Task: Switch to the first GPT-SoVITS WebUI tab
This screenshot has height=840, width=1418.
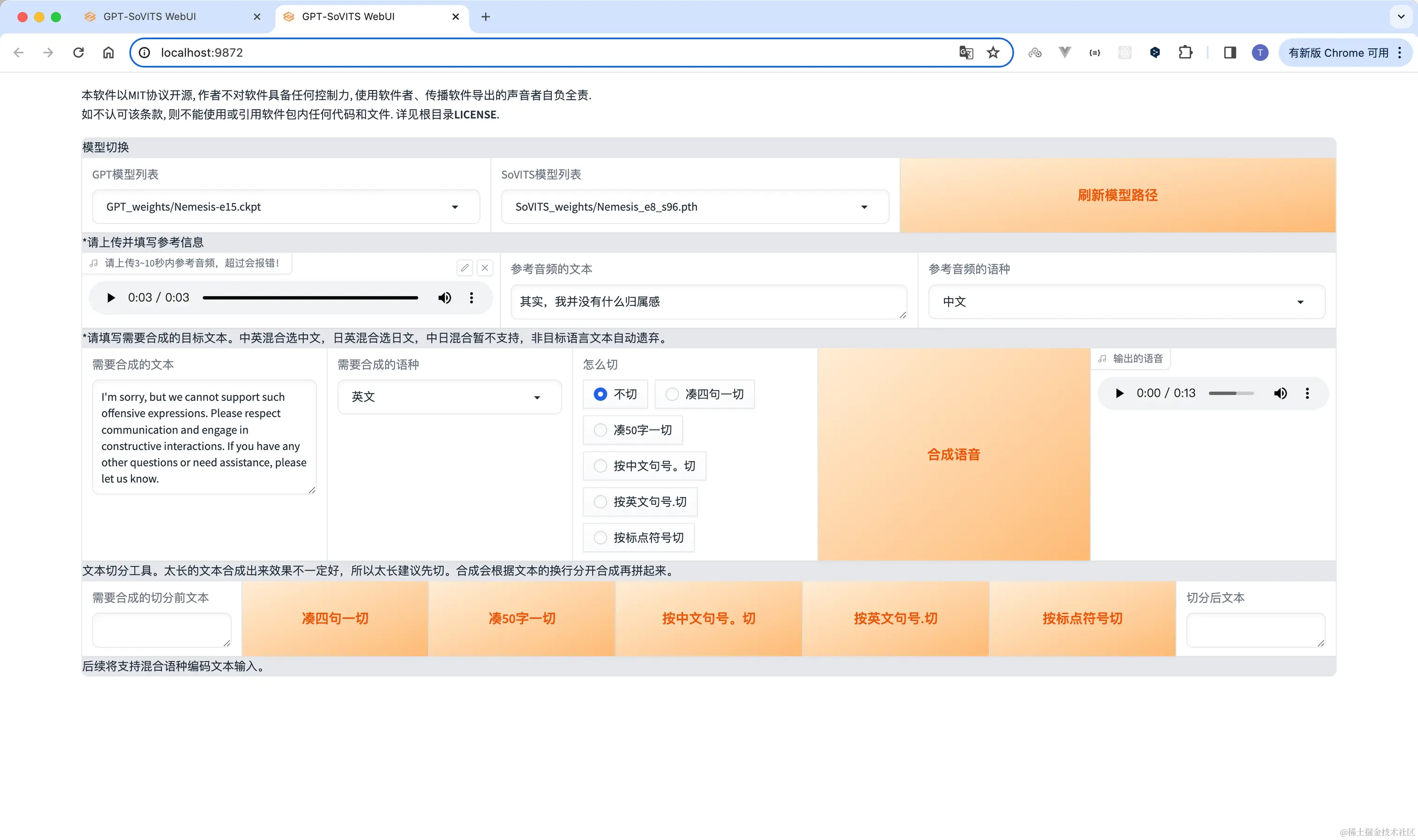Action: tap(150, 16)
